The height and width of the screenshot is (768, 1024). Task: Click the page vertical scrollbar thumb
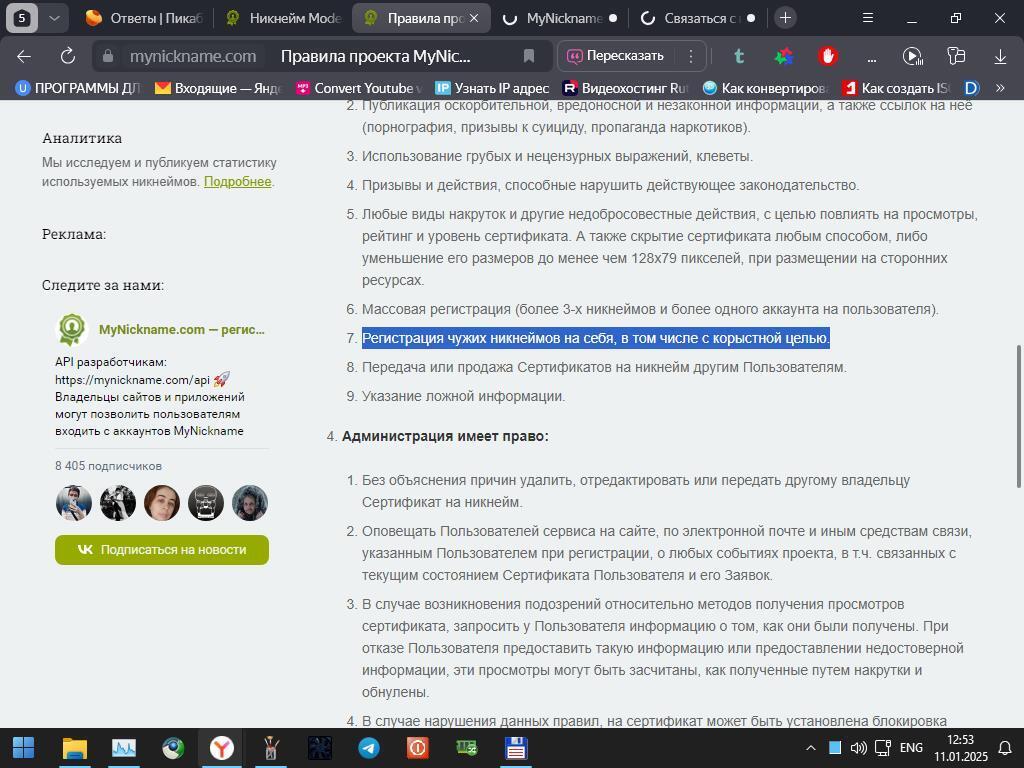tap(1018, 415)
